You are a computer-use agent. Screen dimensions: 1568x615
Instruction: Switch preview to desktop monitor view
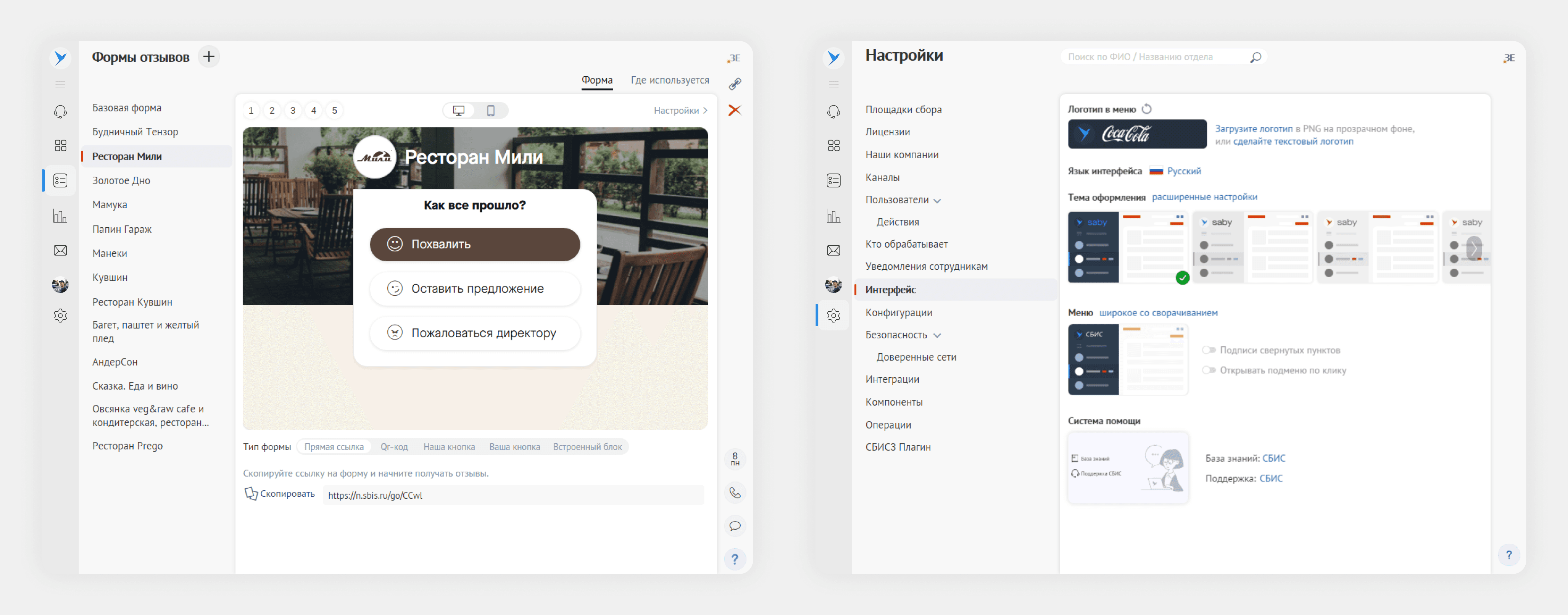459,110
